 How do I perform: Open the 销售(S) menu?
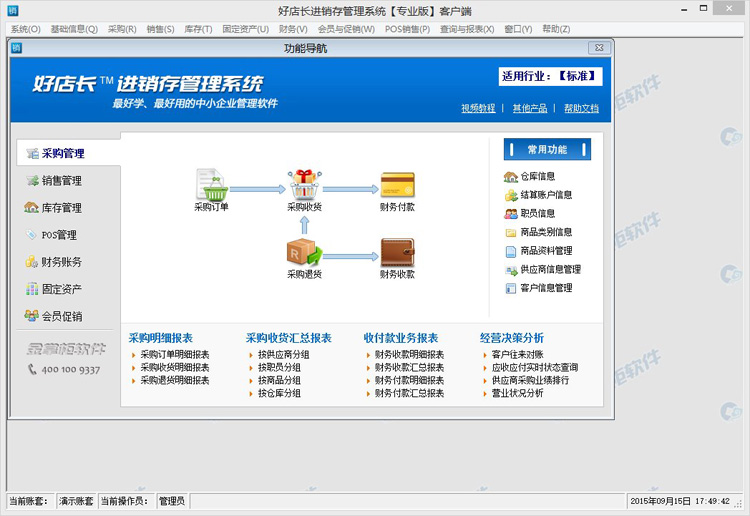[160, 29]
